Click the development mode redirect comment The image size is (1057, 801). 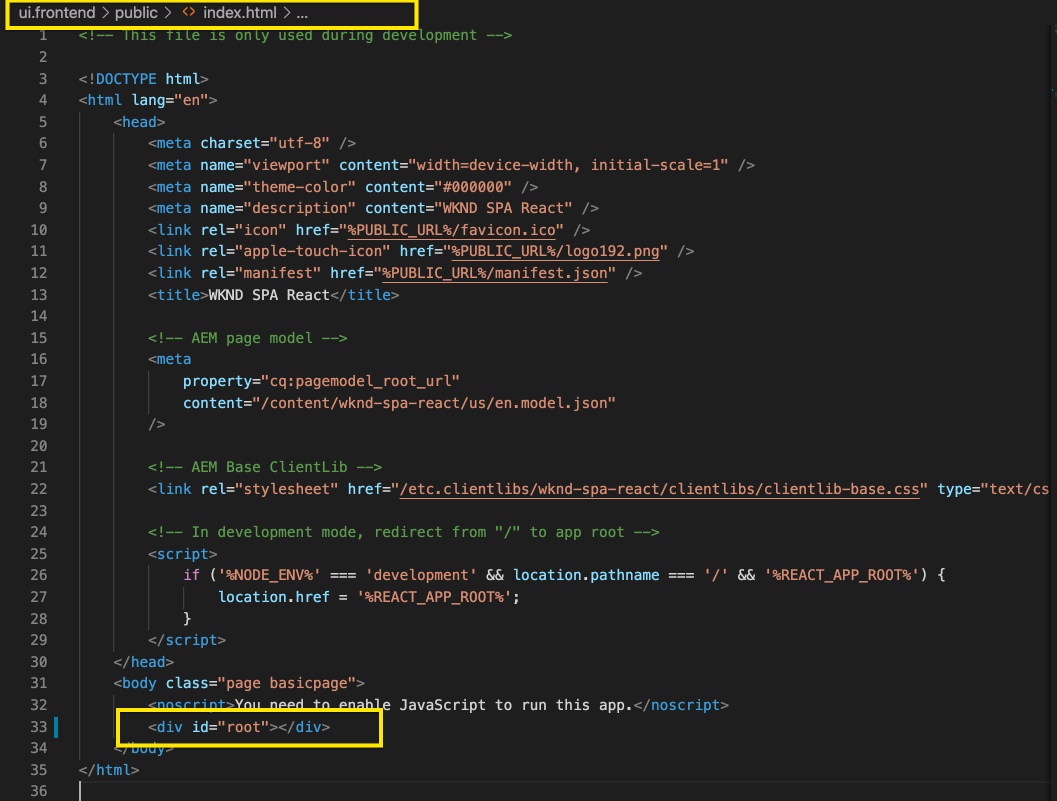tap(404, 532)
